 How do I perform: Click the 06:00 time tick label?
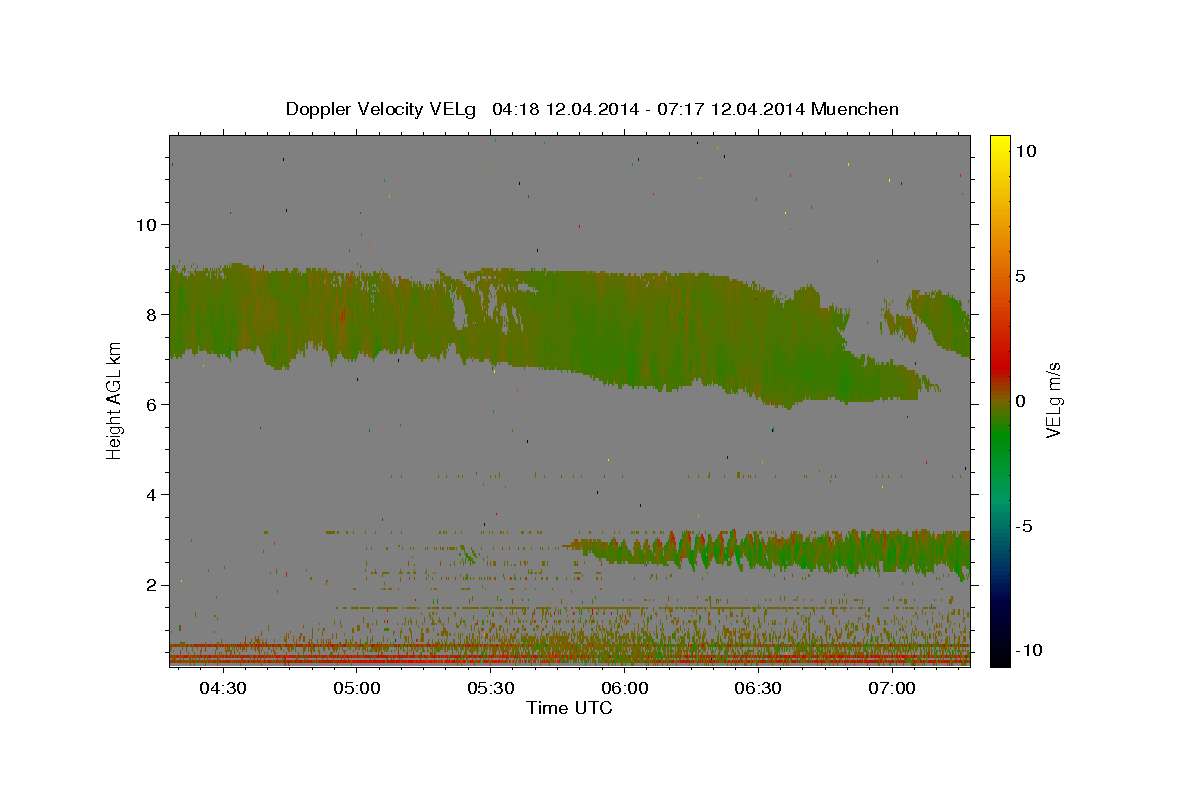click(x=624, y=688)
